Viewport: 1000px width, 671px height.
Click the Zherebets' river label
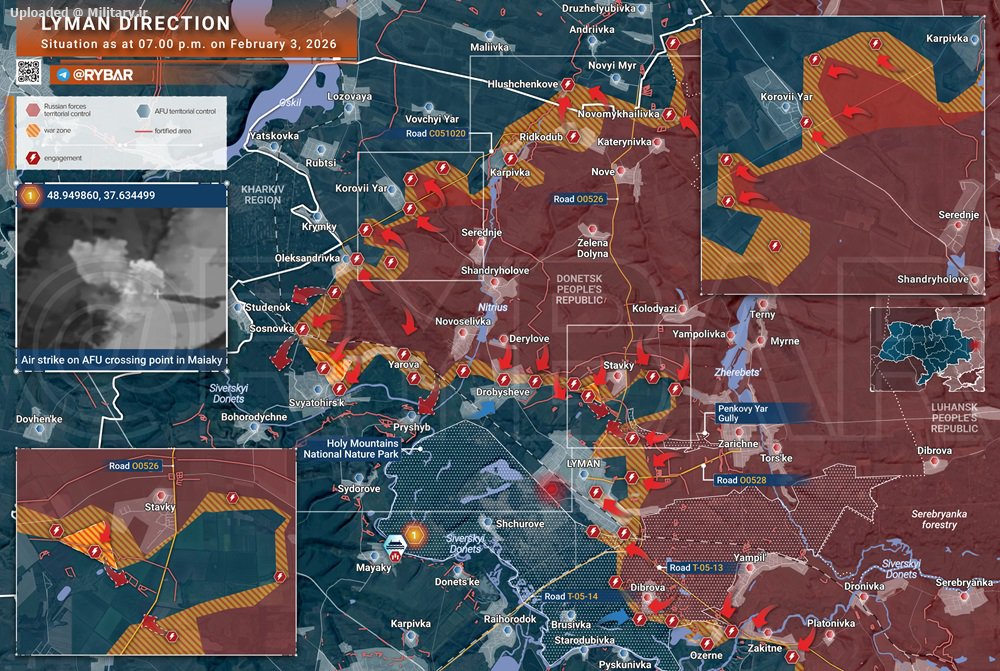click(x=738, y=372)
